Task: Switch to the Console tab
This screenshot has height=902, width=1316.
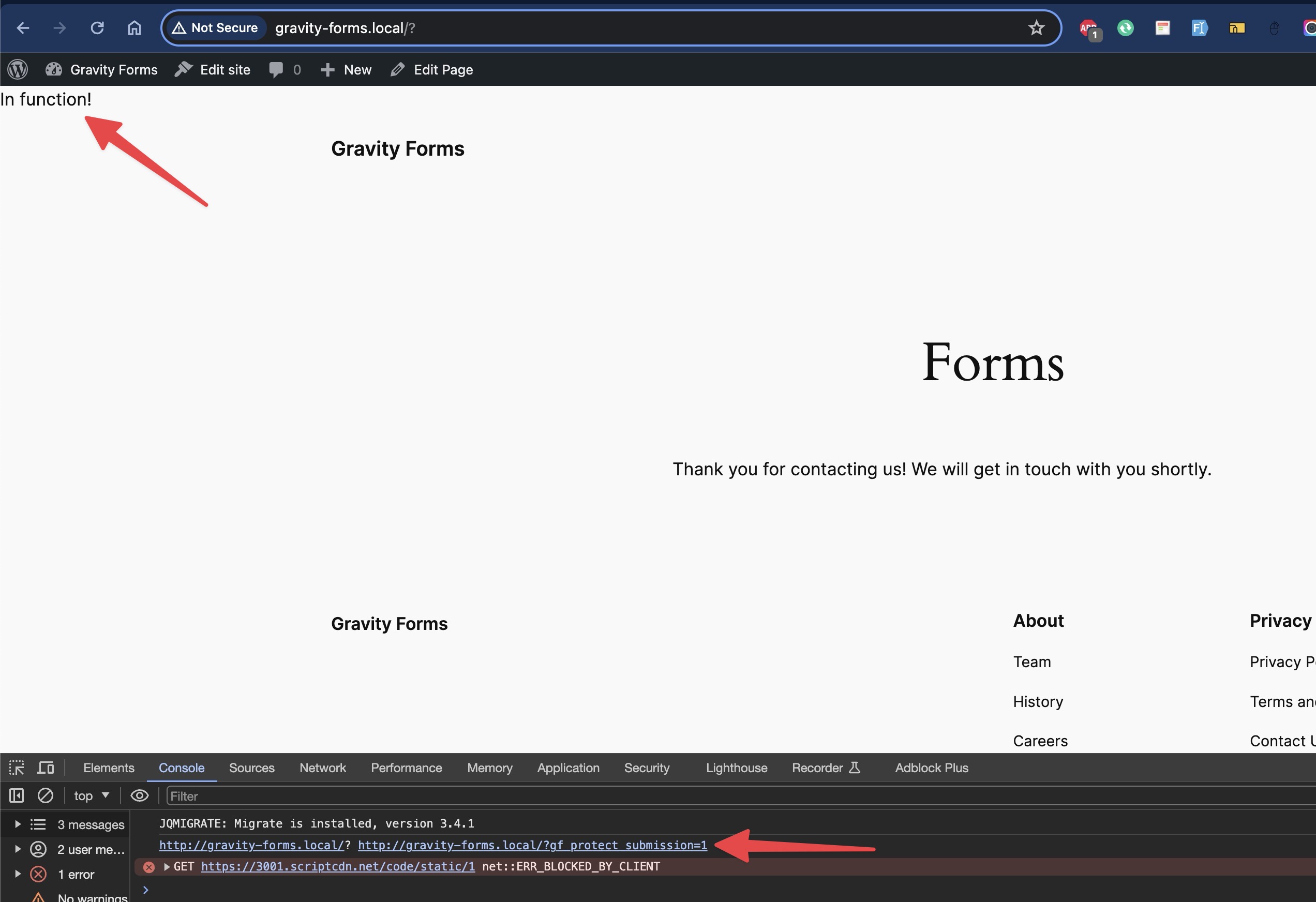Action: pyautogui.click(x=181, y=768)
